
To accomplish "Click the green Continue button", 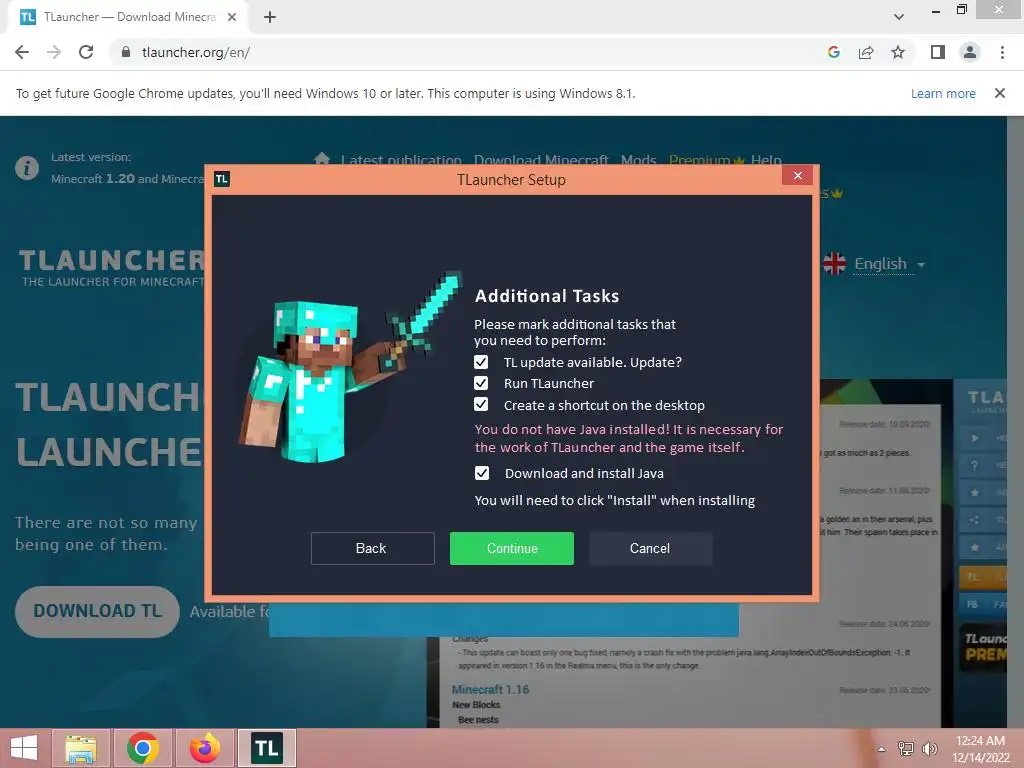I will tap(512, 548).
